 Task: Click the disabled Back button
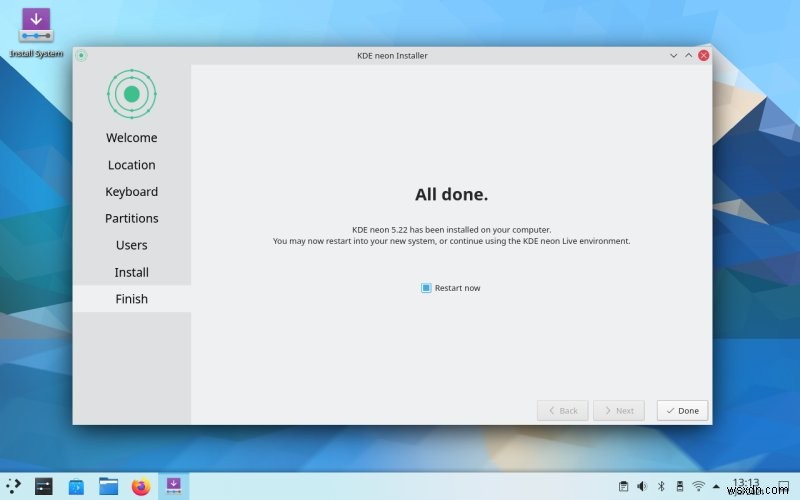pyautogui.click(x=563, y=411)
